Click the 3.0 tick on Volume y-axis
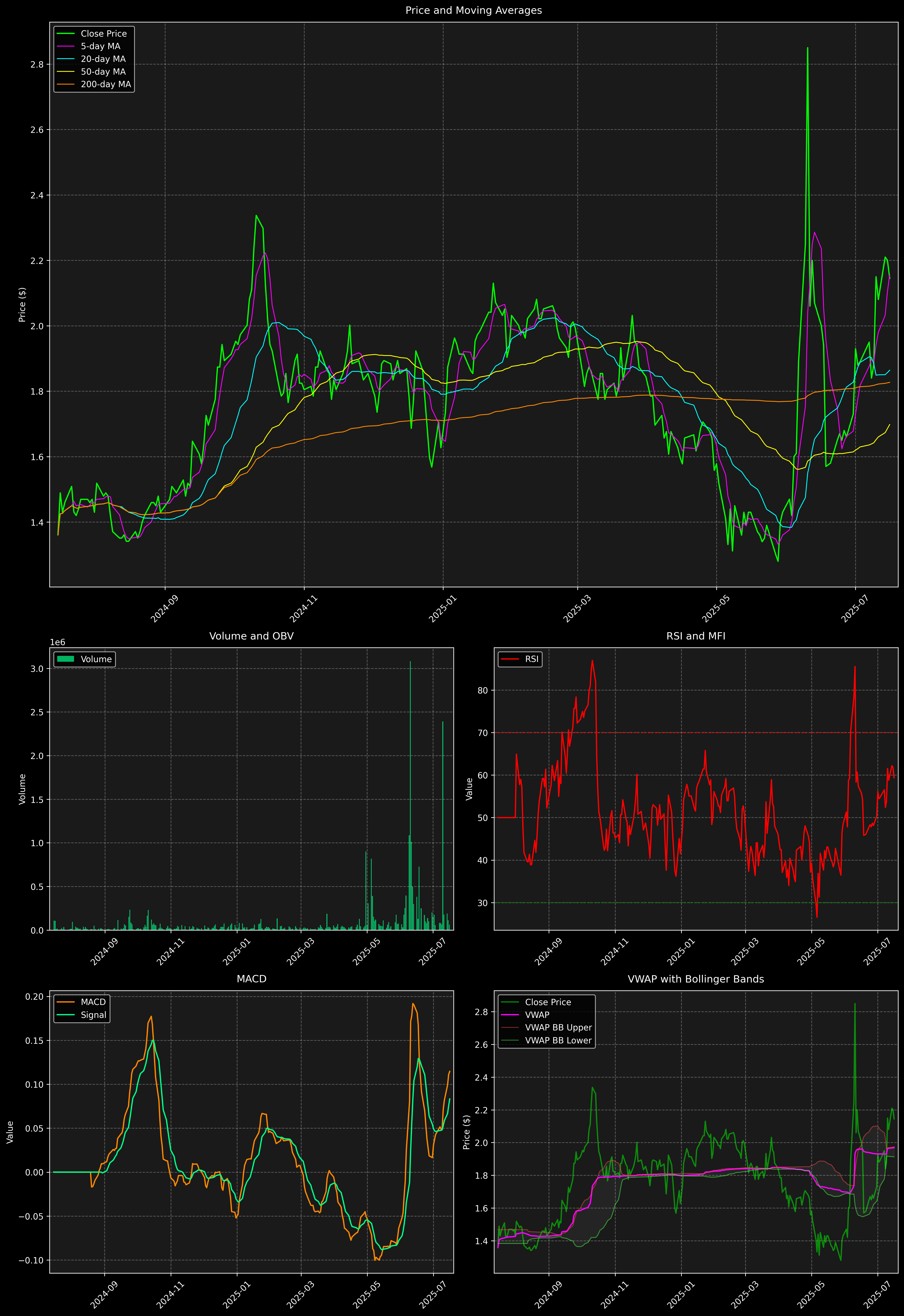 (x=37, y=669)
